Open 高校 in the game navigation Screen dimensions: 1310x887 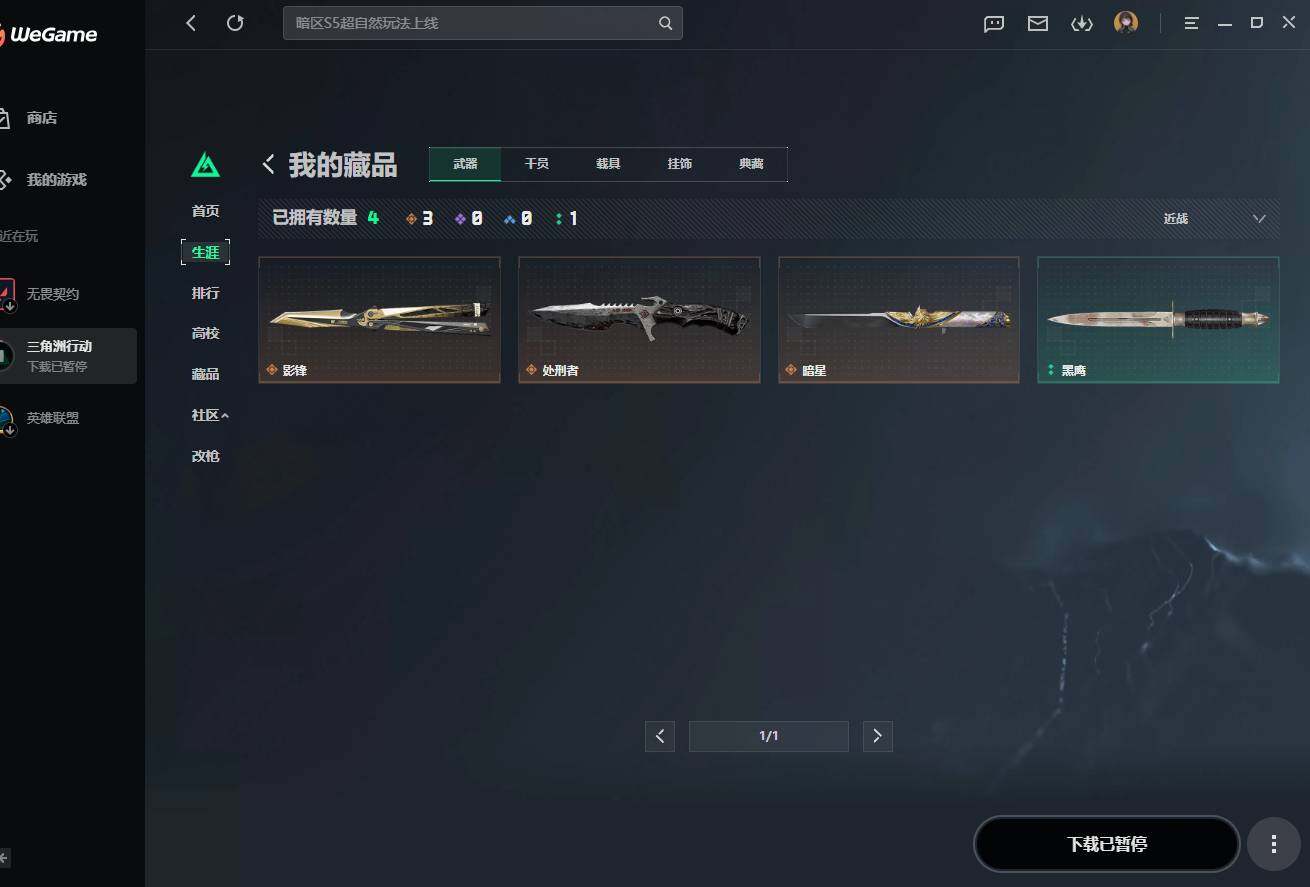(x=205, y=333)
